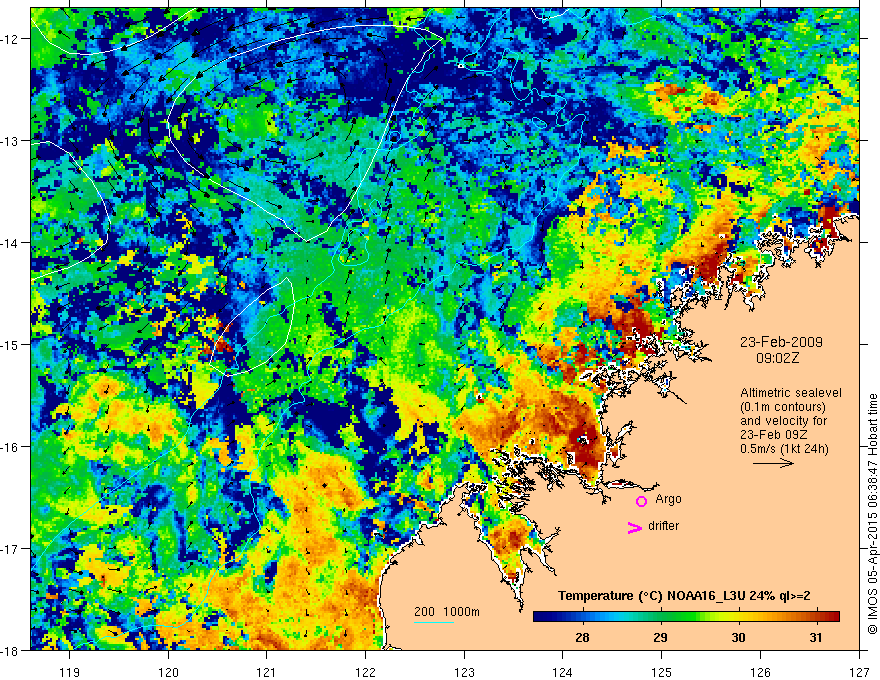
Task: Click the latitude axis label -16
Action: click(10, 447)
